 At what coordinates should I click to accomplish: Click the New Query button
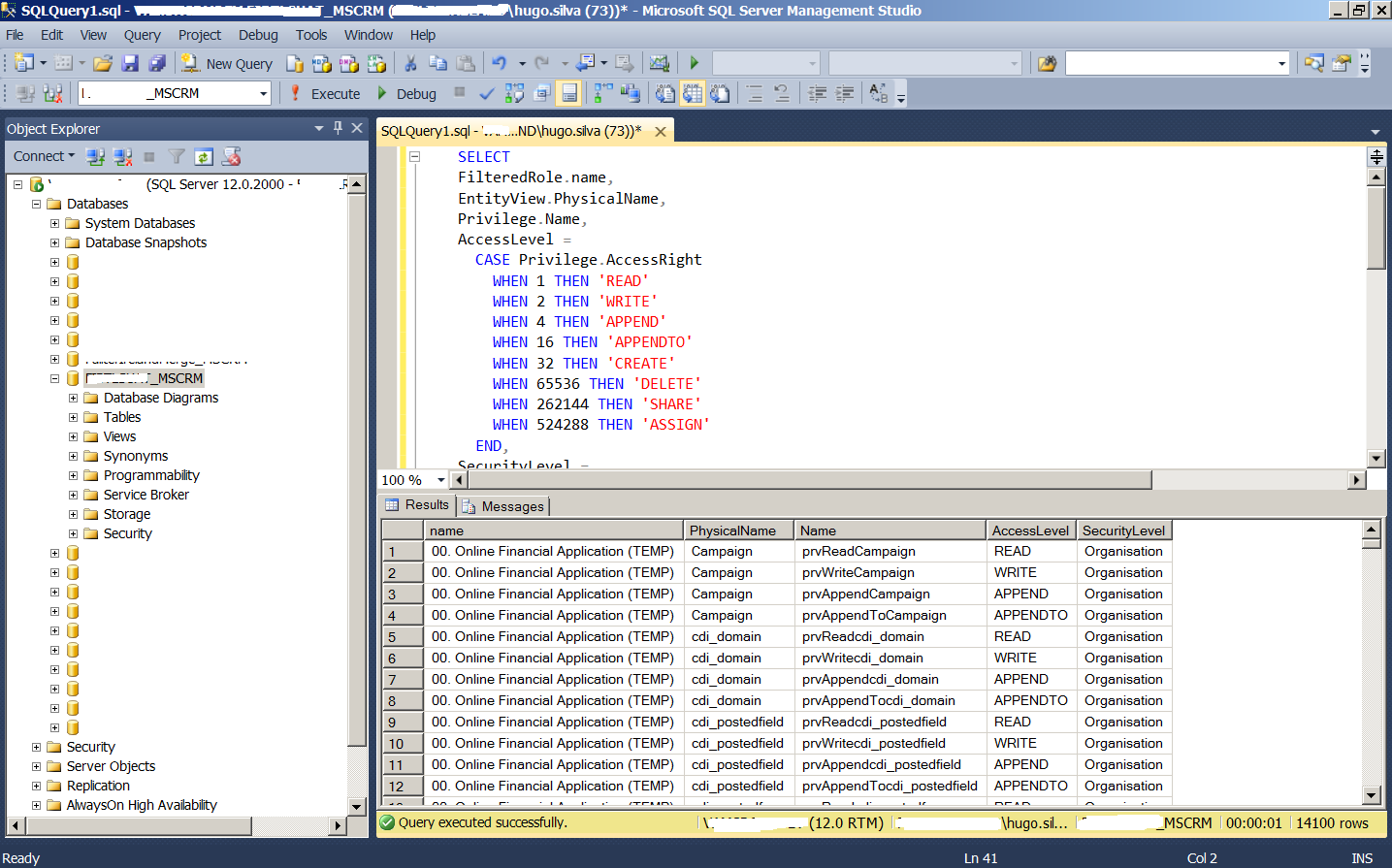[x=227, y=63]
